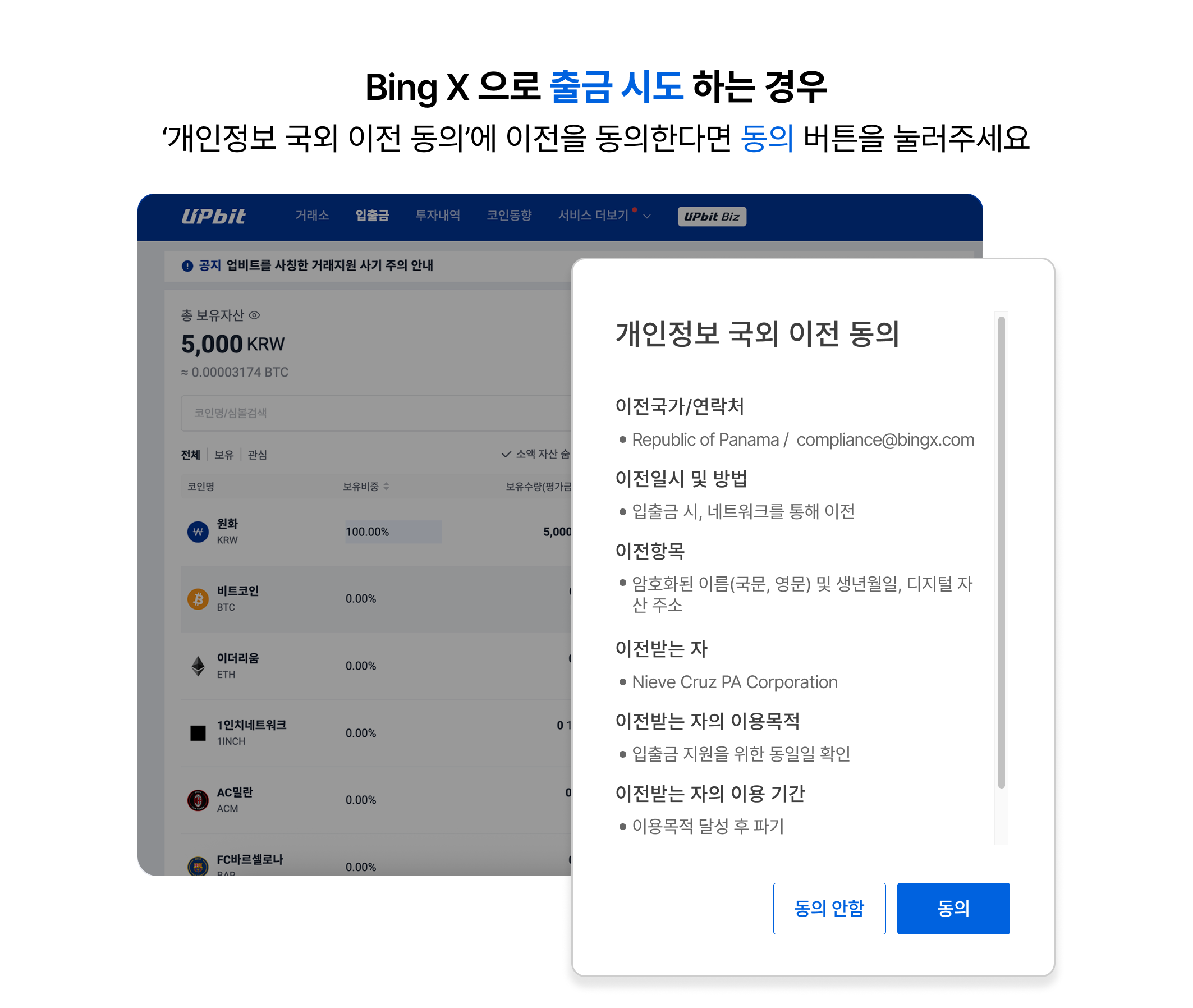Click the Bitcoin coin icon

tap(198, 599)
